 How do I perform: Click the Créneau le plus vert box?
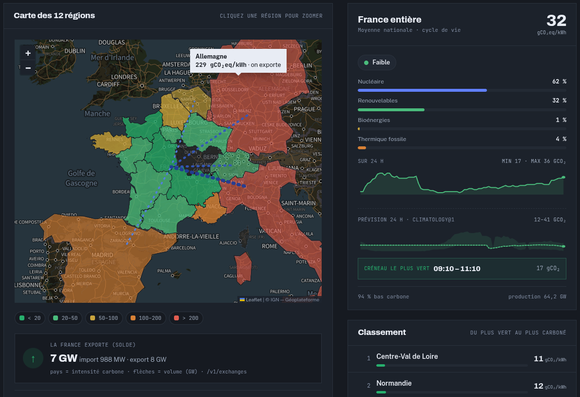click(462, 269)
